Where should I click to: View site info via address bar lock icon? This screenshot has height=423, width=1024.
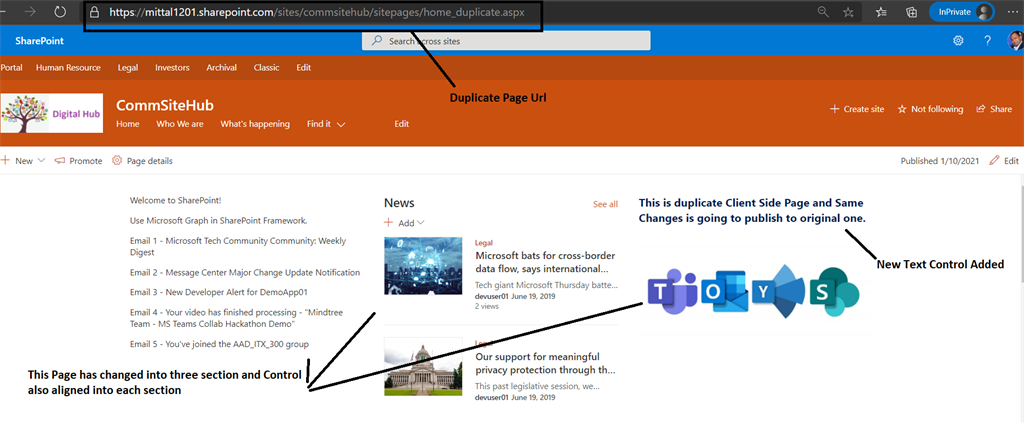(95, 12)
